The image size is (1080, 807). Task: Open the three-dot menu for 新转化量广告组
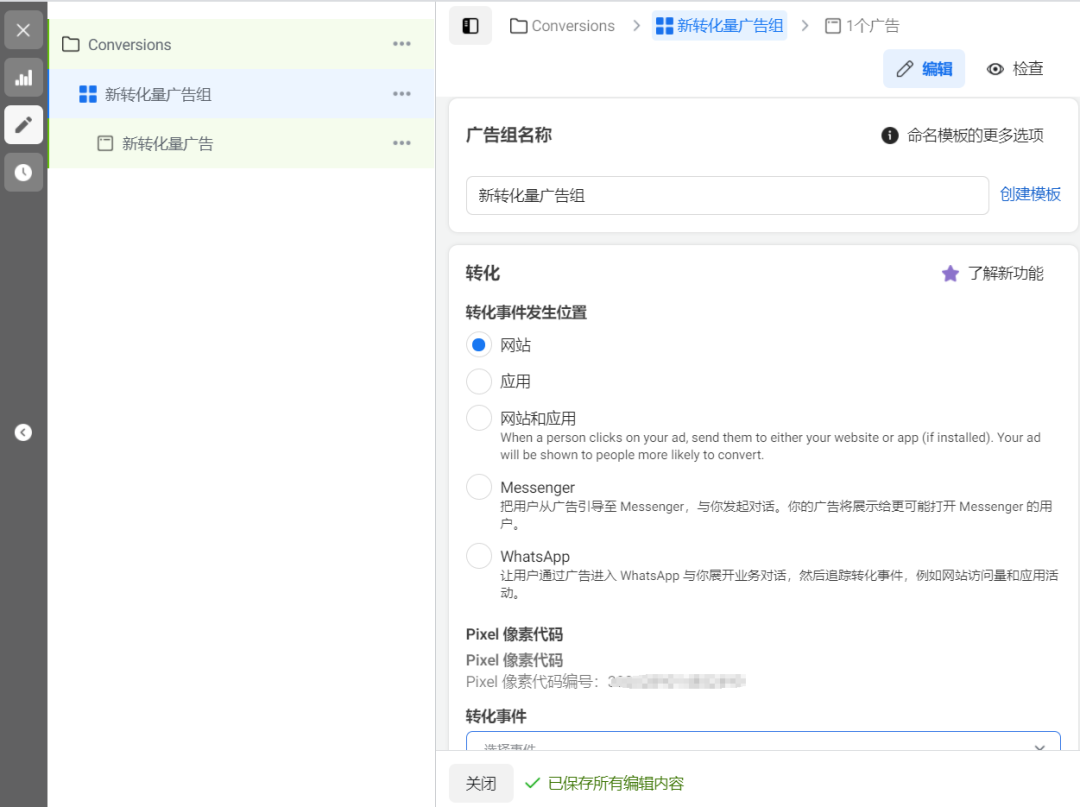click(x=402, y=93)
